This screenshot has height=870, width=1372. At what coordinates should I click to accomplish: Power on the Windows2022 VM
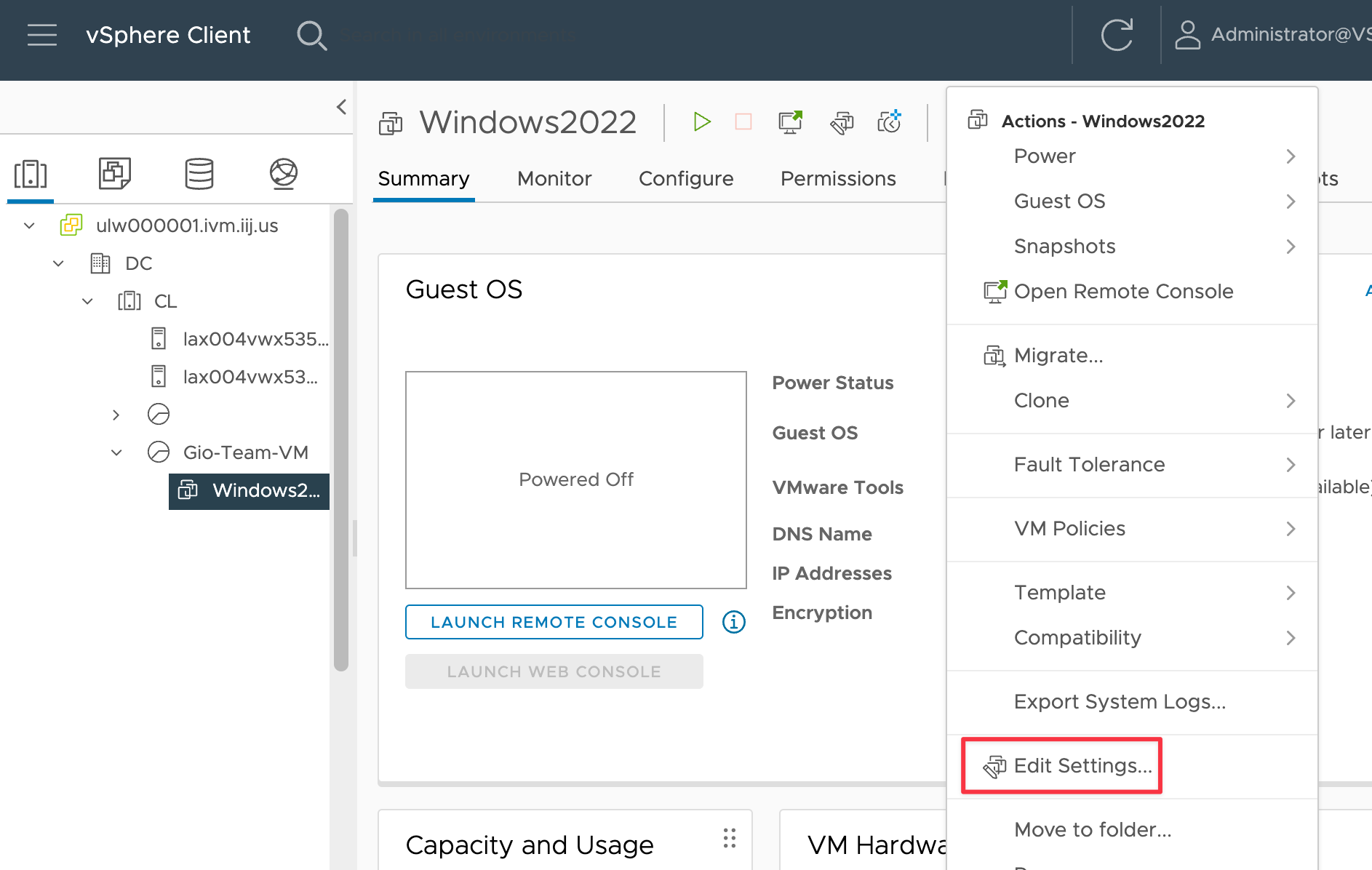click(701, 121)
